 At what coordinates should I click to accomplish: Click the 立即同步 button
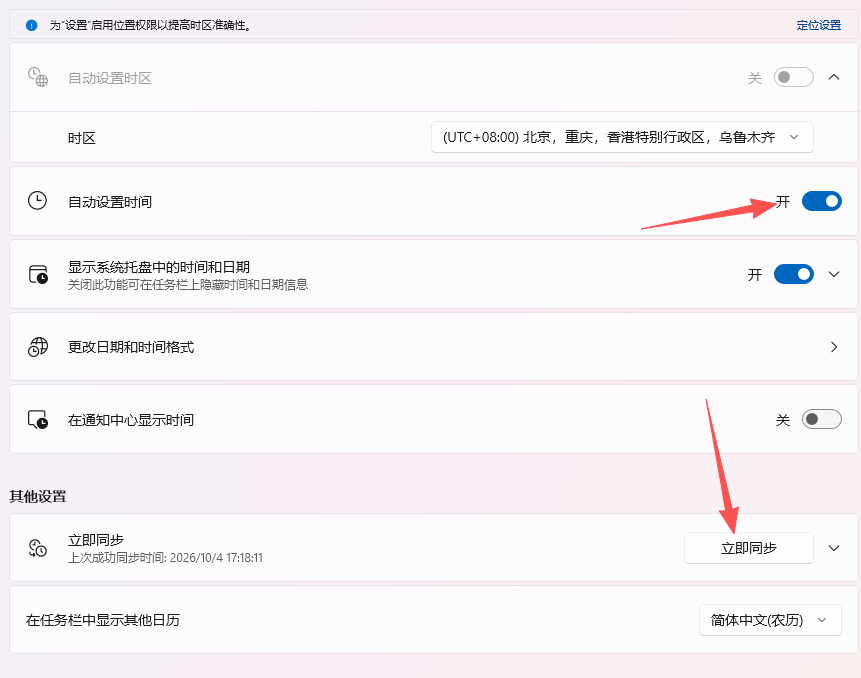748,548
